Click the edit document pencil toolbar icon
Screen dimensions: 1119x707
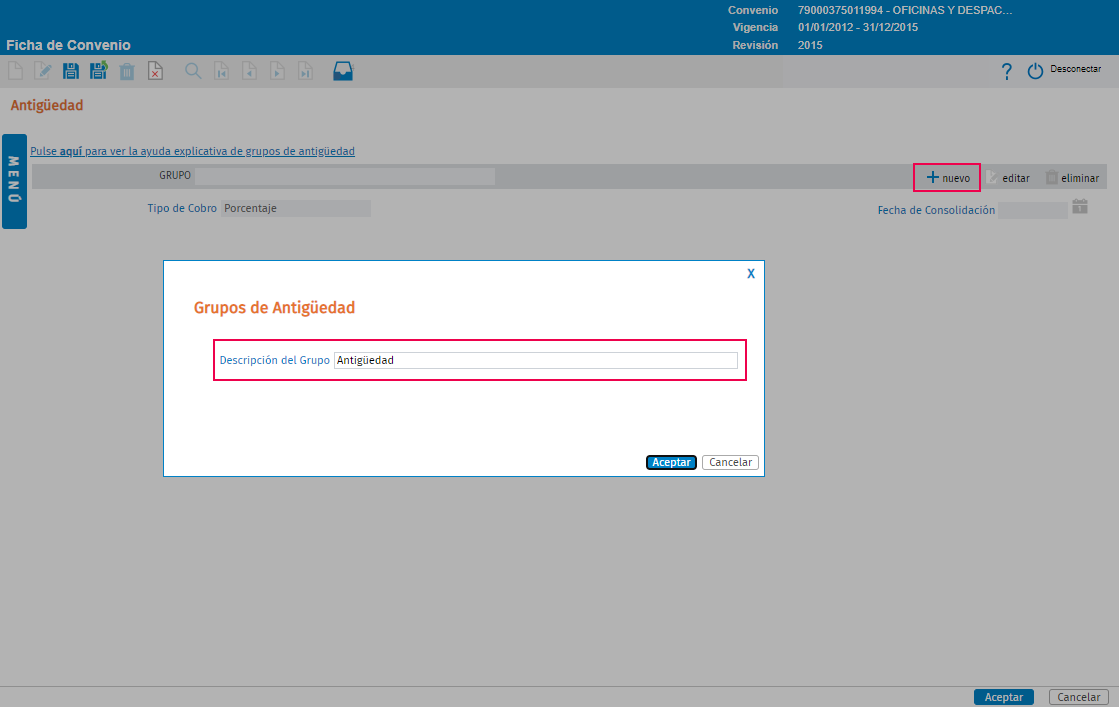coord(43,71)
